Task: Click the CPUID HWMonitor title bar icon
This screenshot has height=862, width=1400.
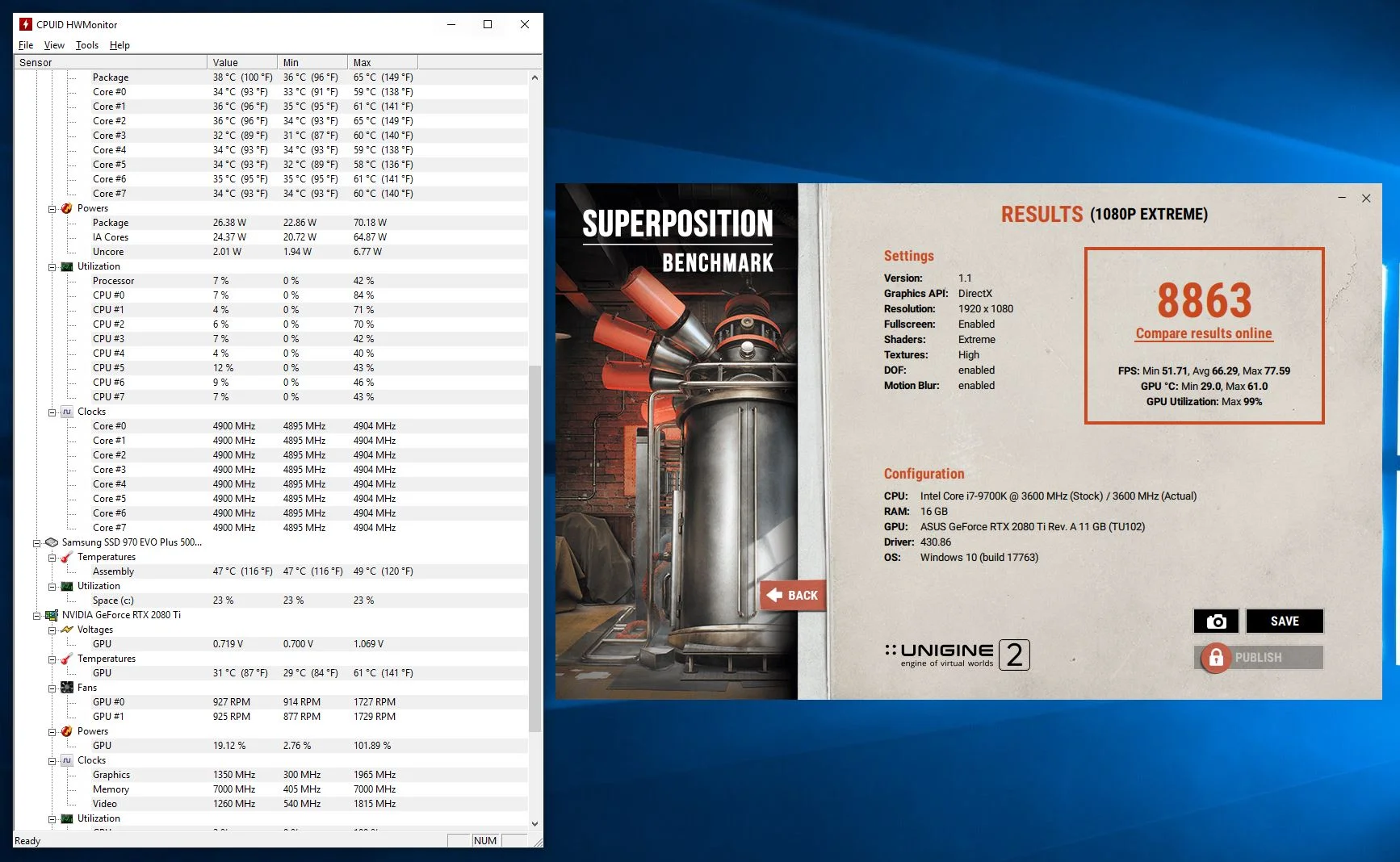Action: pos(26,24)
